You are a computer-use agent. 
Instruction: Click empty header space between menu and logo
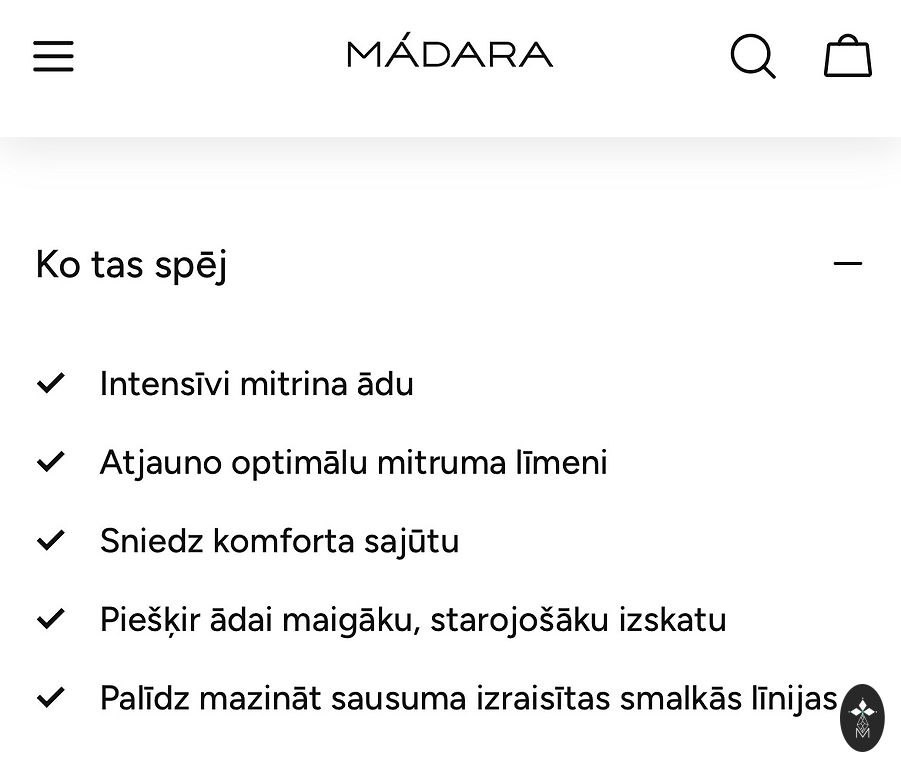(210, 56)
